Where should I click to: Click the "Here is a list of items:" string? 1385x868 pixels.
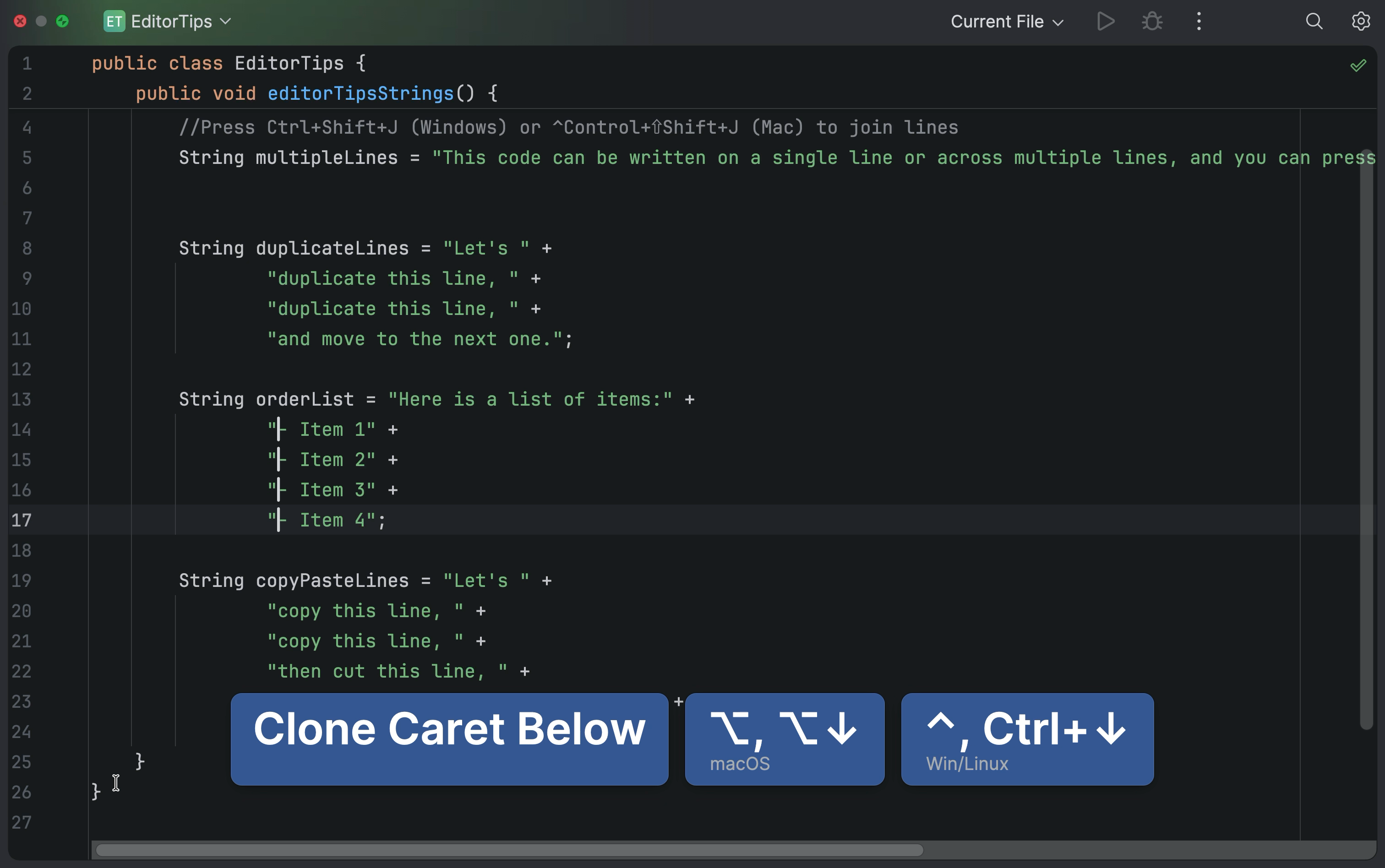(x=530, y=400)
